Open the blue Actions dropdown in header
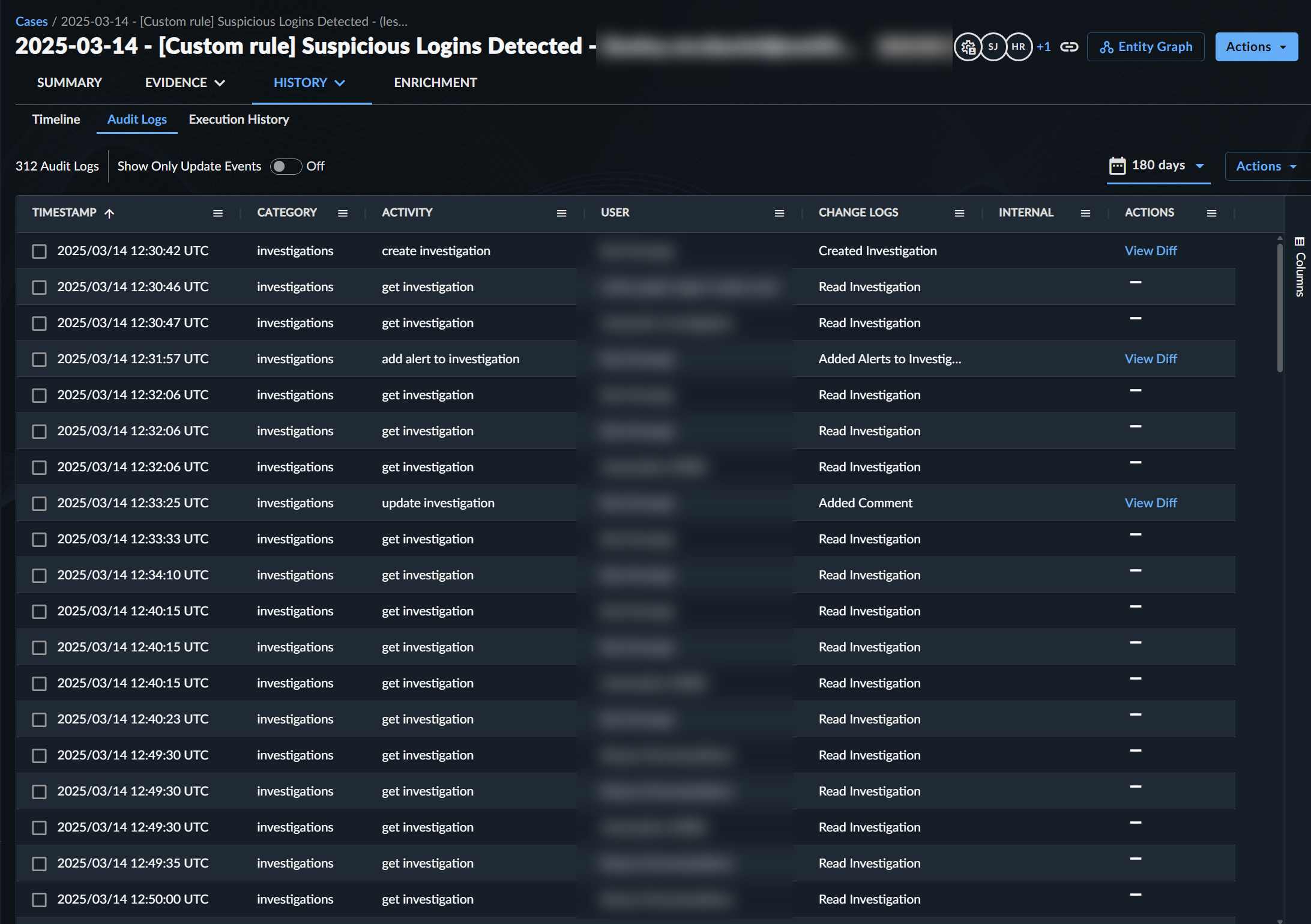 coord(1256,47)
